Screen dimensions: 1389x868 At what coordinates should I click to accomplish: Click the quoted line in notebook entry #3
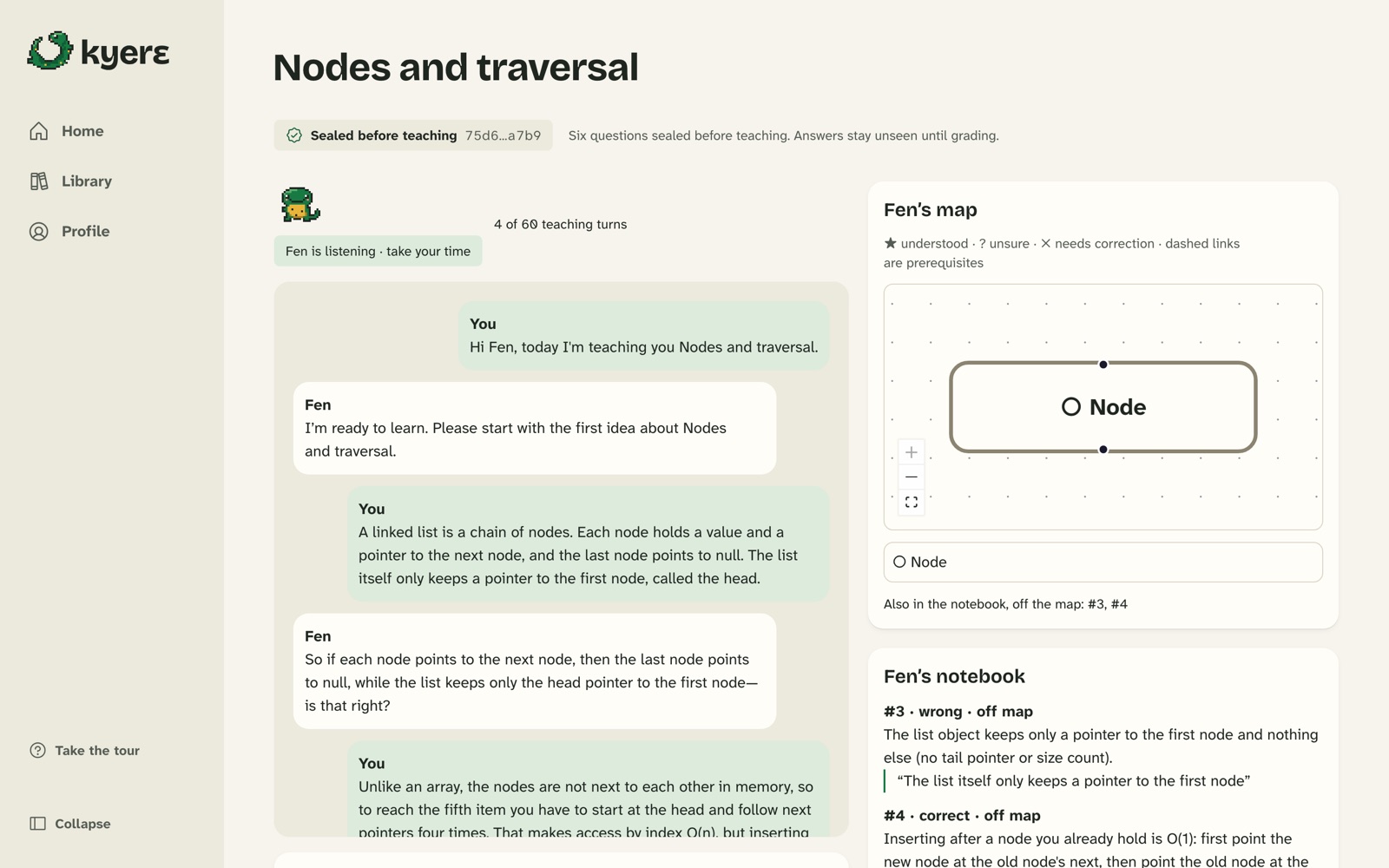(1073, 781)
